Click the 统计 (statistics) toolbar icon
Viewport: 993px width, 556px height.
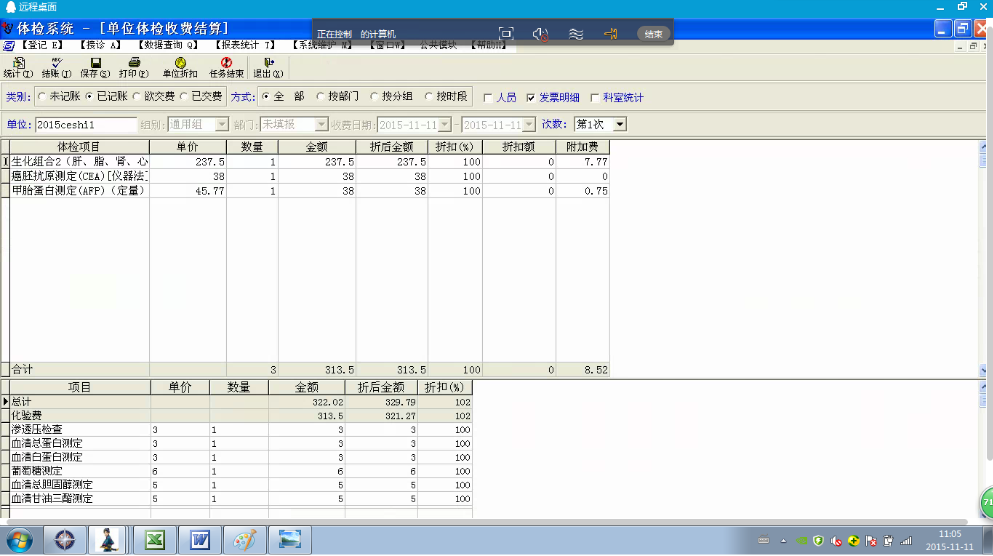tap(18, 67)
